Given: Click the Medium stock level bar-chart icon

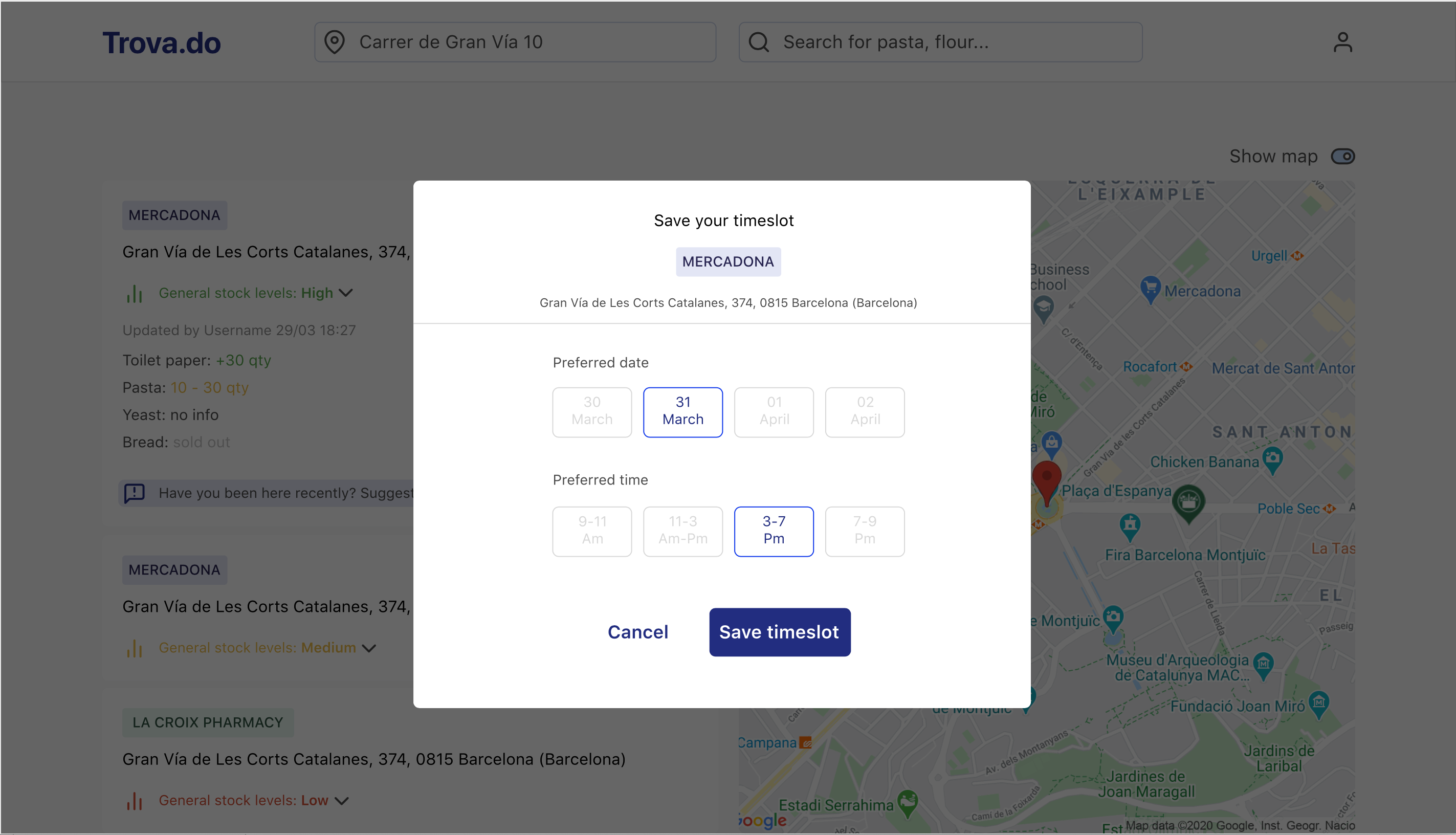Looking at the screenshot, I should click(x=134, y=648).
